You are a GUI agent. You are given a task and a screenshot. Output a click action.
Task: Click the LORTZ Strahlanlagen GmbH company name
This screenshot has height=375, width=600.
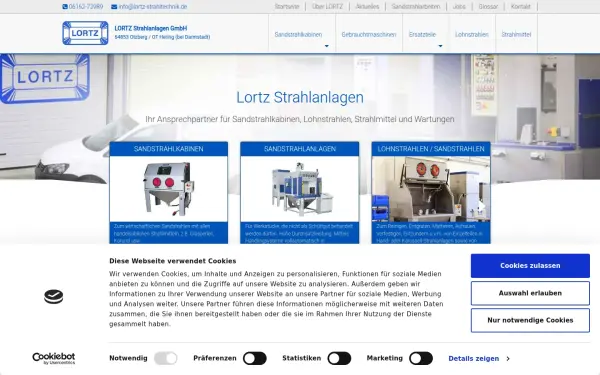[151, 28]
